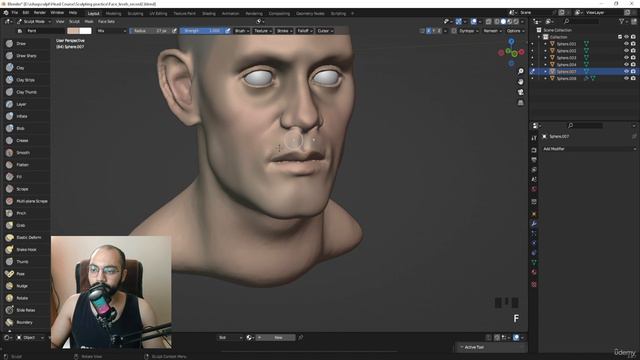640x360 pixels.
Task: Toggle radius pressure sensitivity icon
Action: coord(174,31)
